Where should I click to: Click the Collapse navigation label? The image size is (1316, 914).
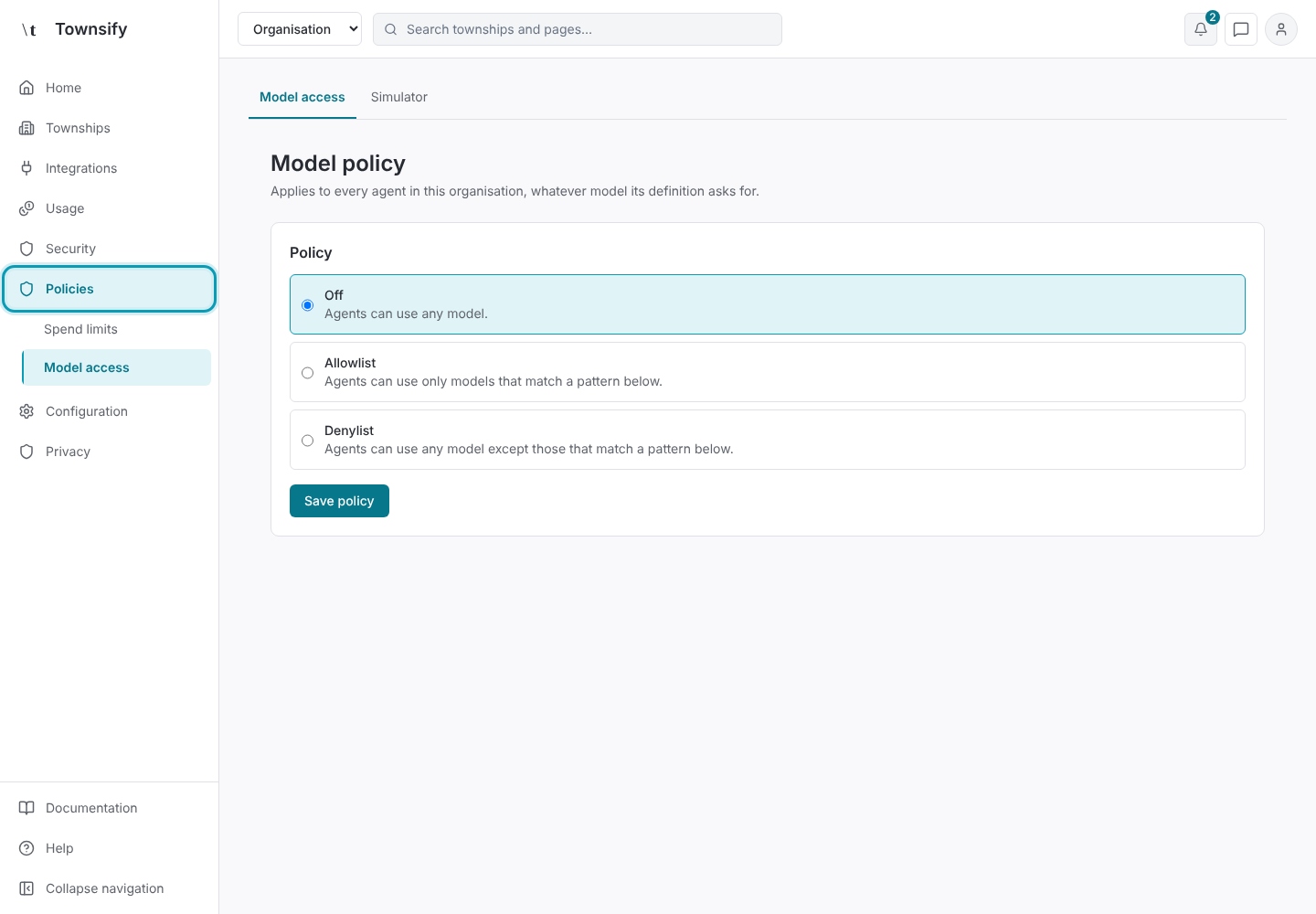(105, 888)
